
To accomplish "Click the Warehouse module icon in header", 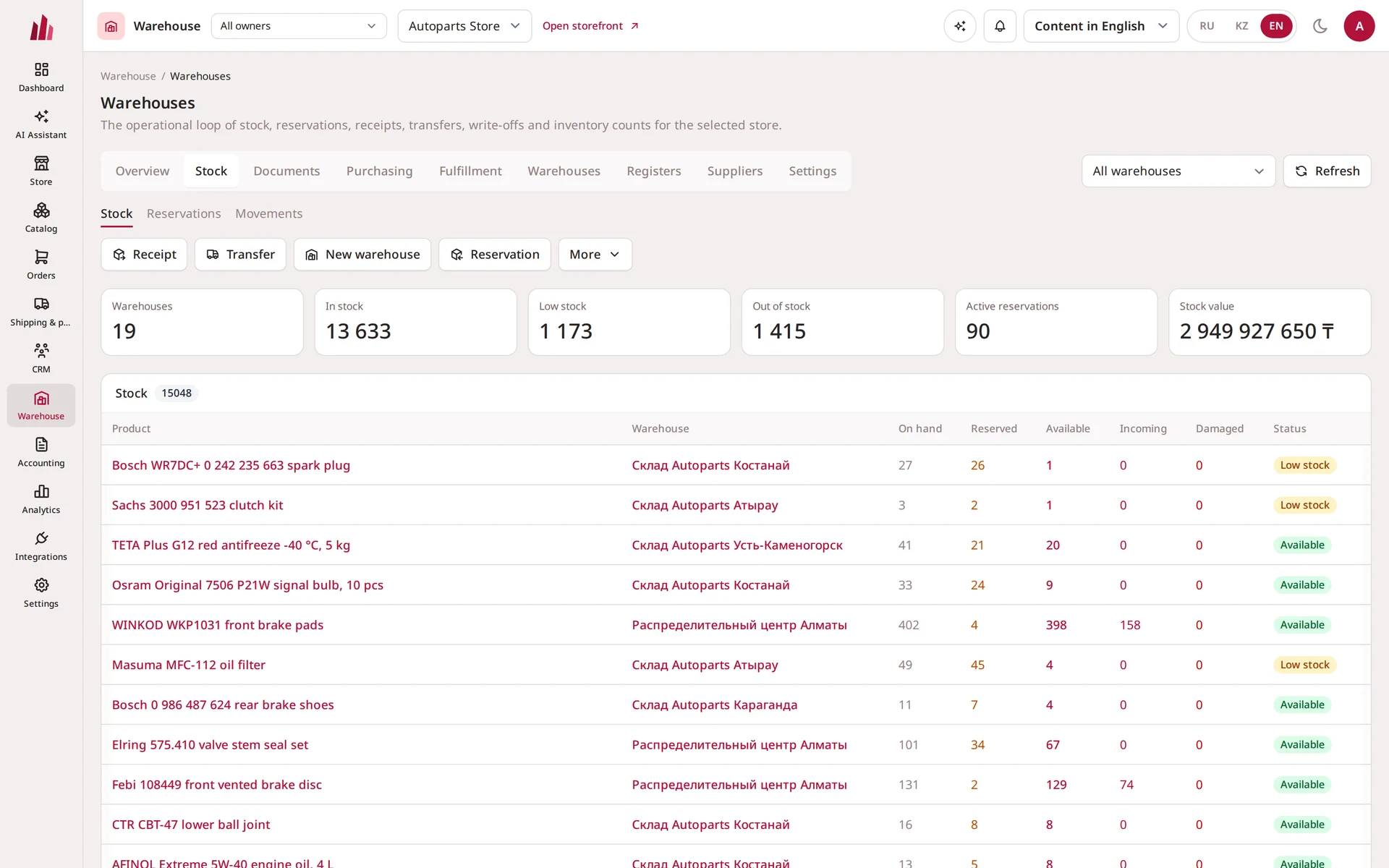I will pos(111,26).
